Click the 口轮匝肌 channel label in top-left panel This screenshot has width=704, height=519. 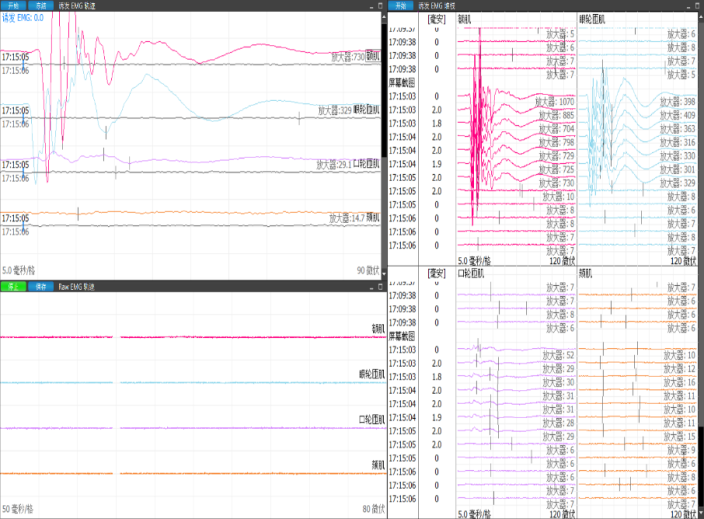[x=366, y=164]
